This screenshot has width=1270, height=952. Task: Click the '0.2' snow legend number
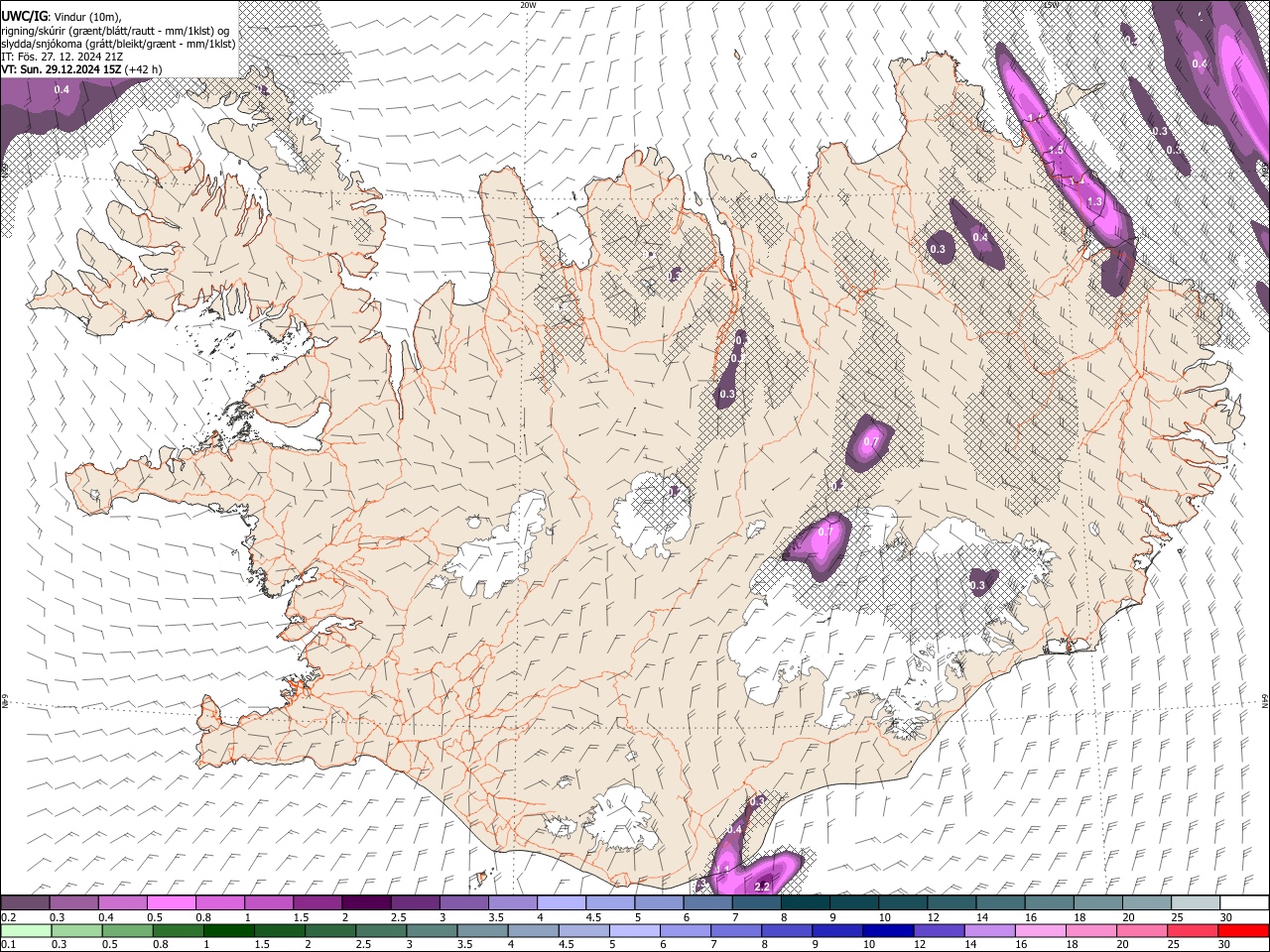point(8,917)
